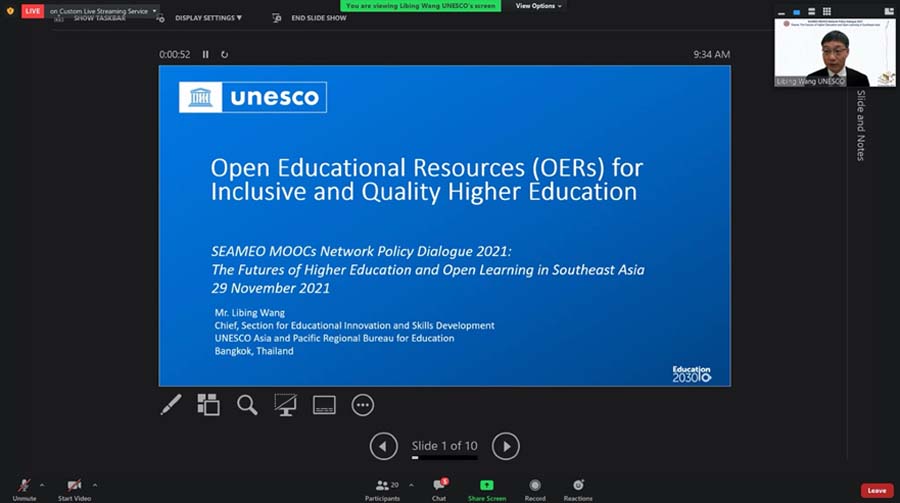Start recording with the Record button
Screen dimensions: 900x503
pyautogui.click(x=535, y=490)
